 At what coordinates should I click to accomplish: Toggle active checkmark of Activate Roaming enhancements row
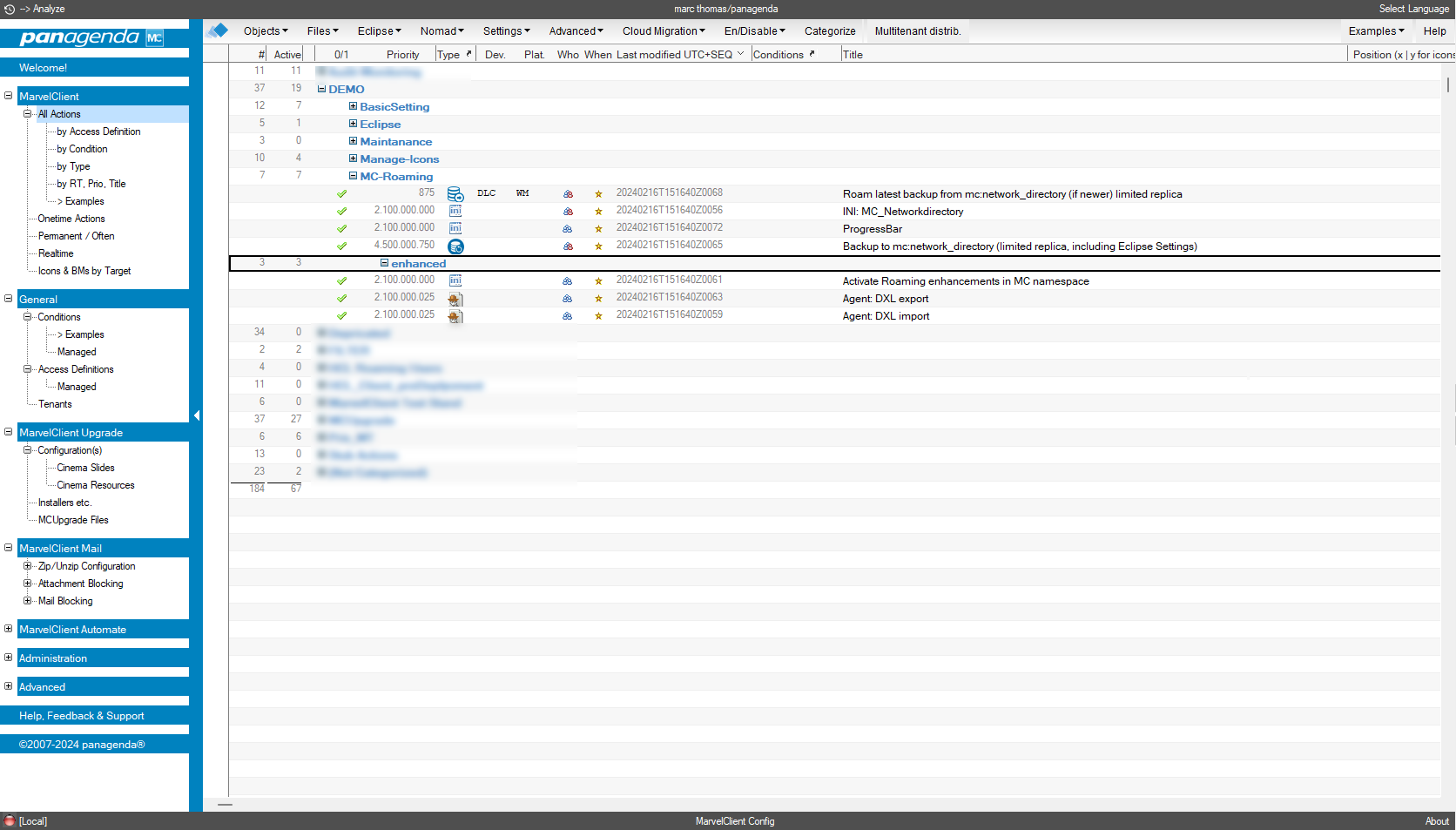(341, 281)
